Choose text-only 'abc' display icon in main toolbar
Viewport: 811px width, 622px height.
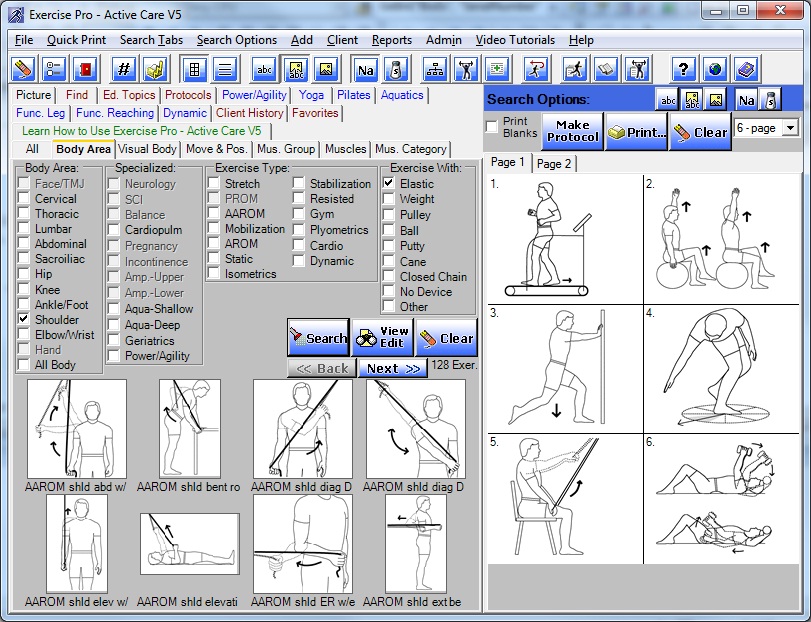click(x=264, y=69)
